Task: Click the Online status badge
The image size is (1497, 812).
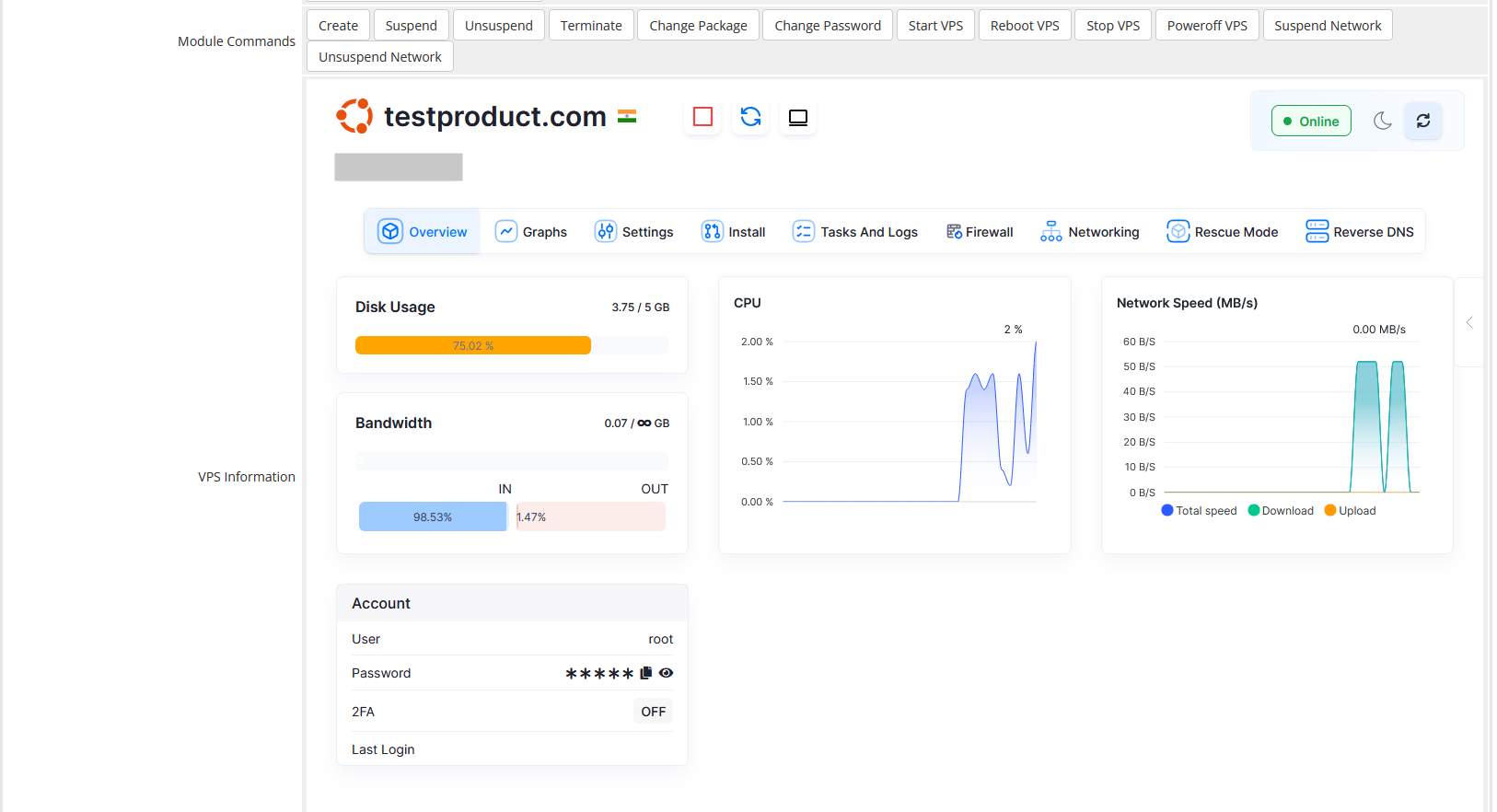Action: pos(1310,122)
